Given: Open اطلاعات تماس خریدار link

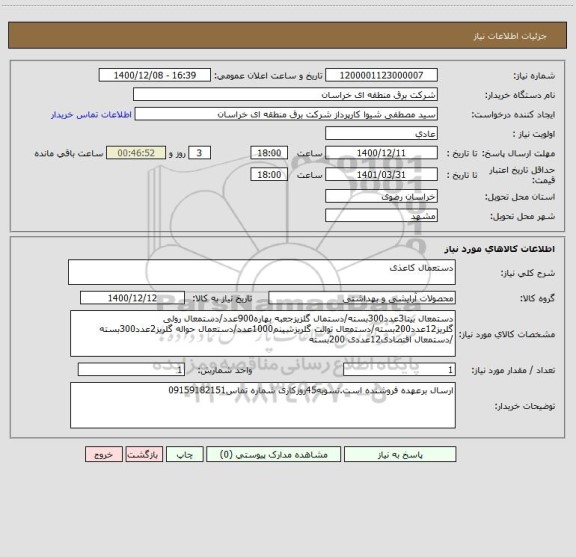Looking at the screenshot, I should point(91,115).
